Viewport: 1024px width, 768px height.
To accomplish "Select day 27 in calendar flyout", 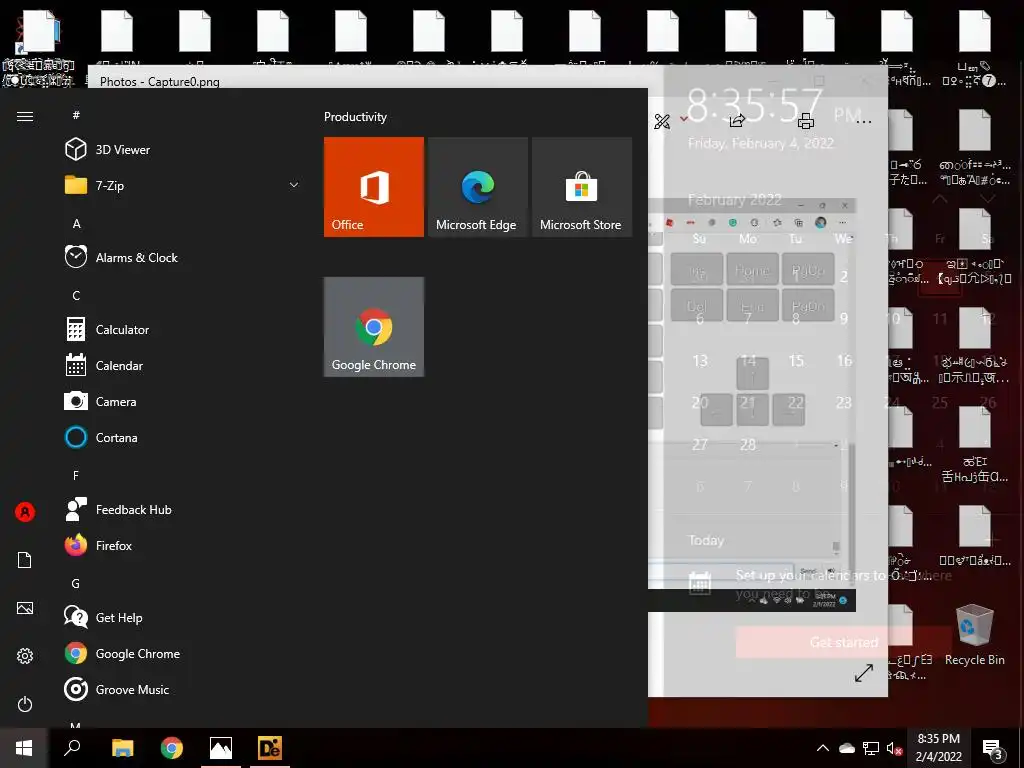I will coord(700,445).
